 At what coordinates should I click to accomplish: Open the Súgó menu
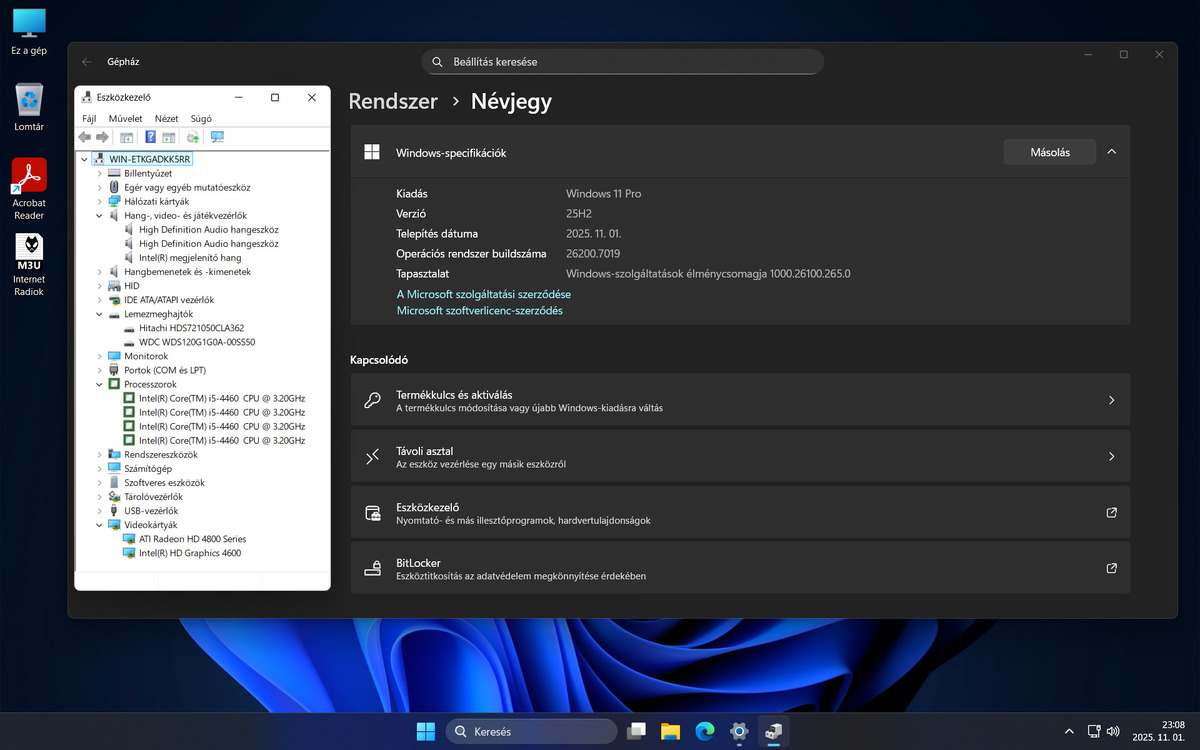pyautogui.click(x=201, y=118)
